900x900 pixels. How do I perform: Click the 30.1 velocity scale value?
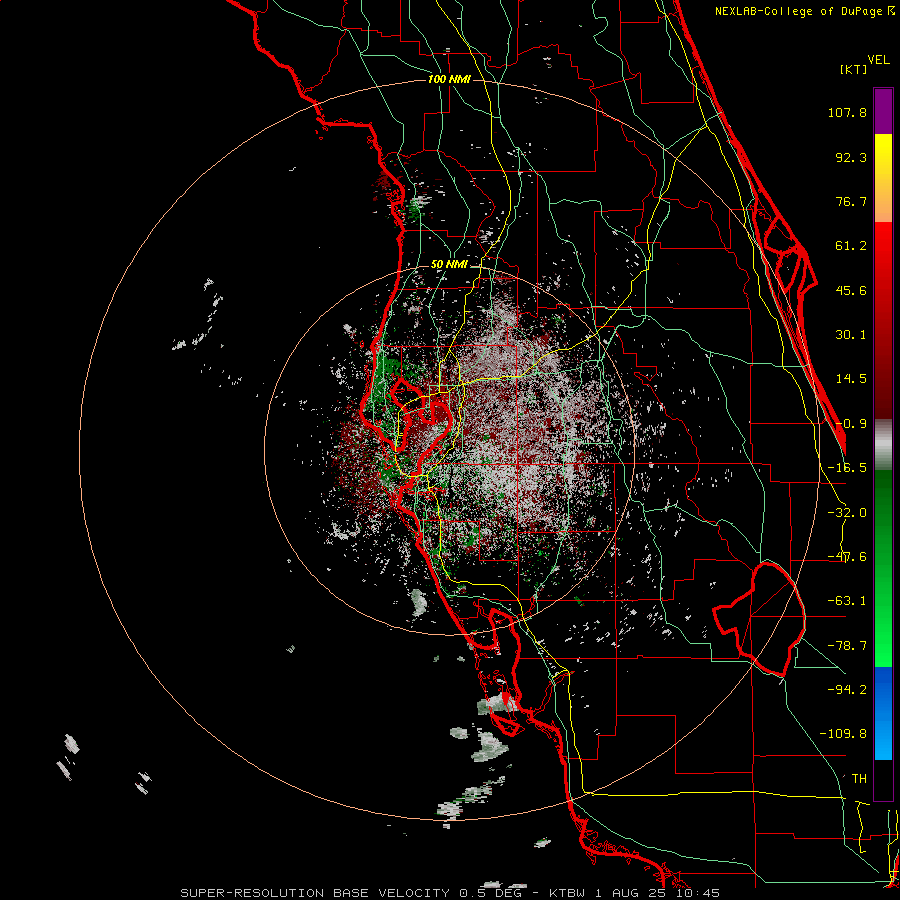[851, 335]
